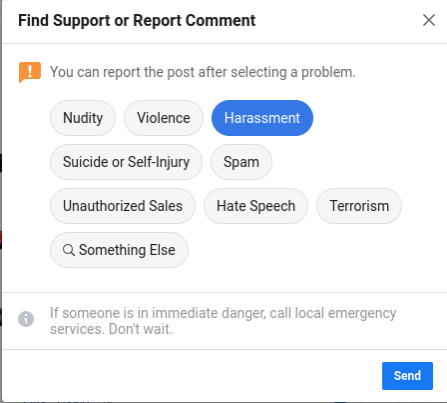
Task: Mark the comment as Spam
Action: click(x=241, y=162)
